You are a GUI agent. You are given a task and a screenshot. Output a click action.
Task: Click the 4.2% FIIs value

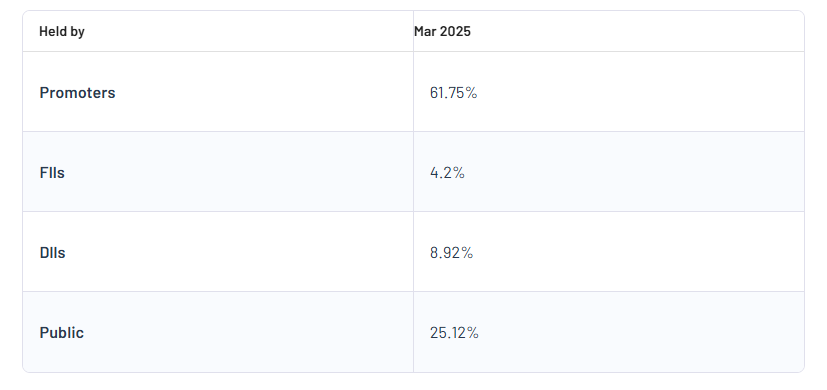pos(447,173)
